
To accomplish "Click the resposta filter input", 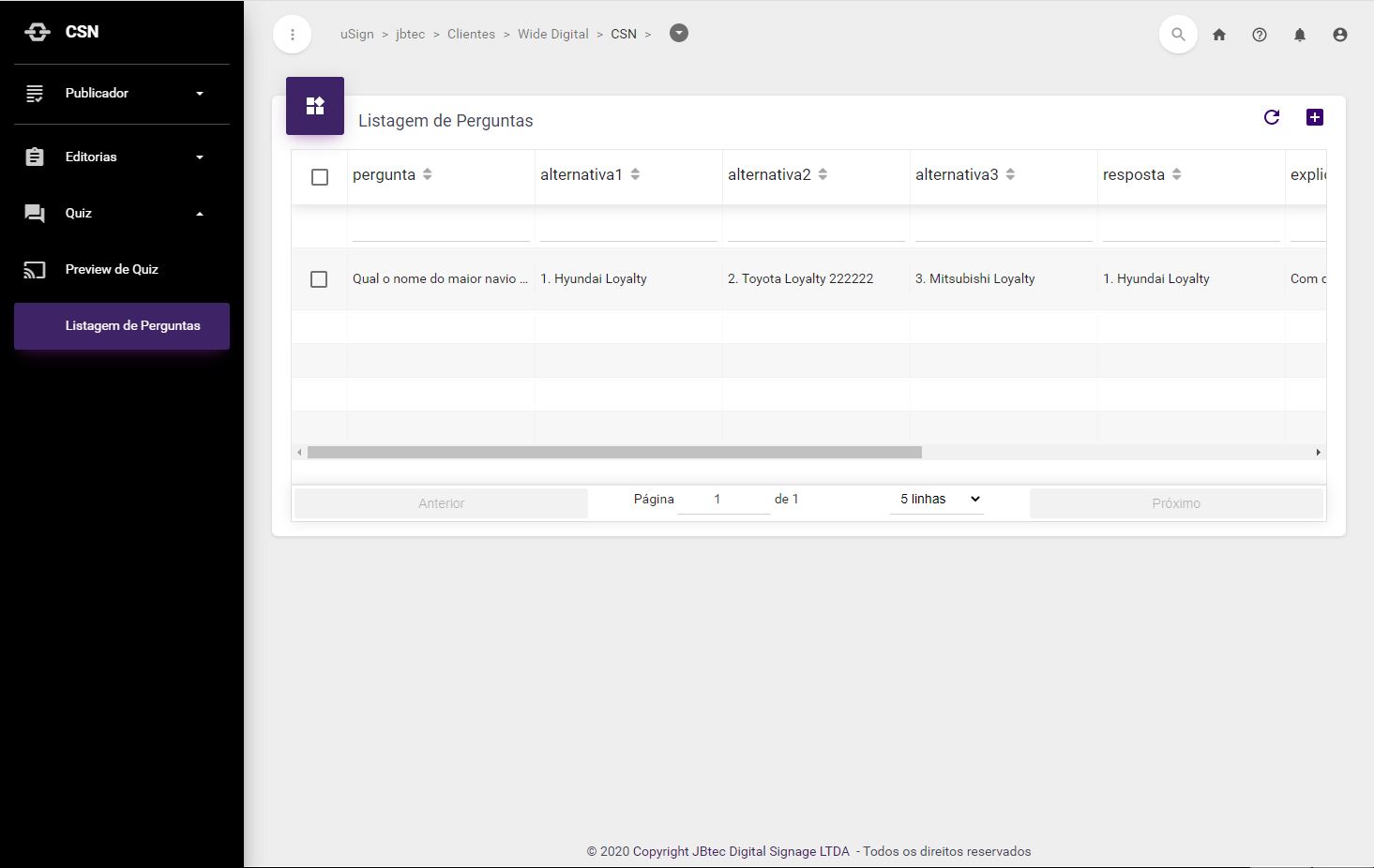I will coord(1191,227).
